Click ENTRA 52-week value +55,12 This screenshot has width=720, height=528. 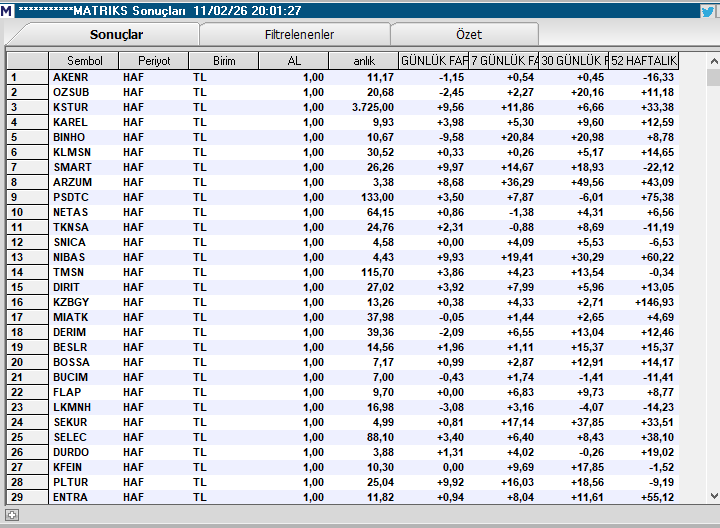(x=658, y=497)
